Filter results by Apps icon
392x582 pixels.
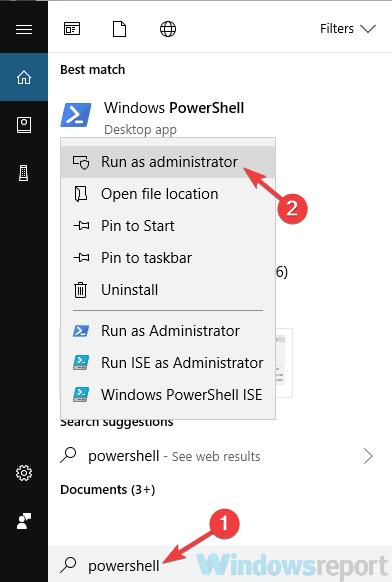(x=72, y=29)
